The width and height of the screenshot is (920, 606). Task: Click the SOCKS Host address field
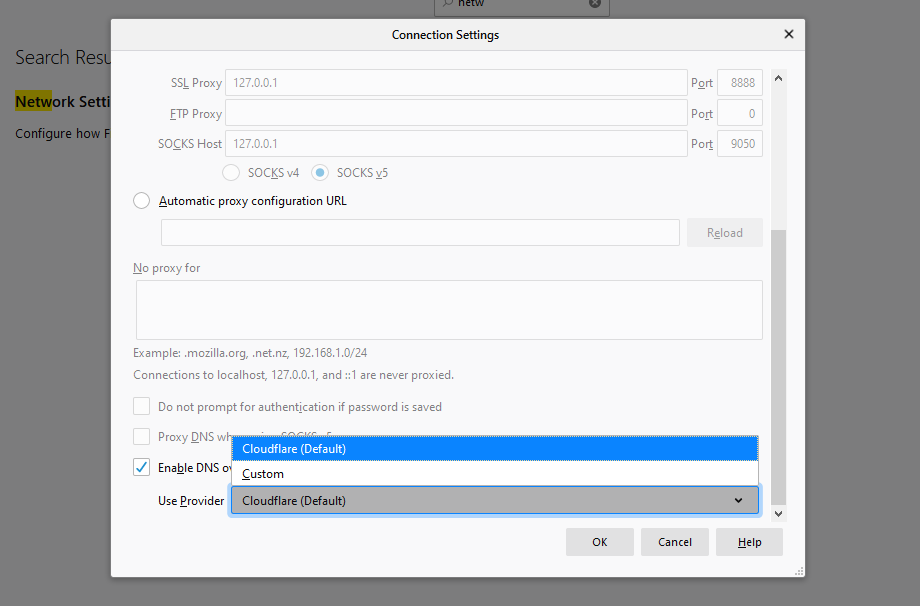455,144
